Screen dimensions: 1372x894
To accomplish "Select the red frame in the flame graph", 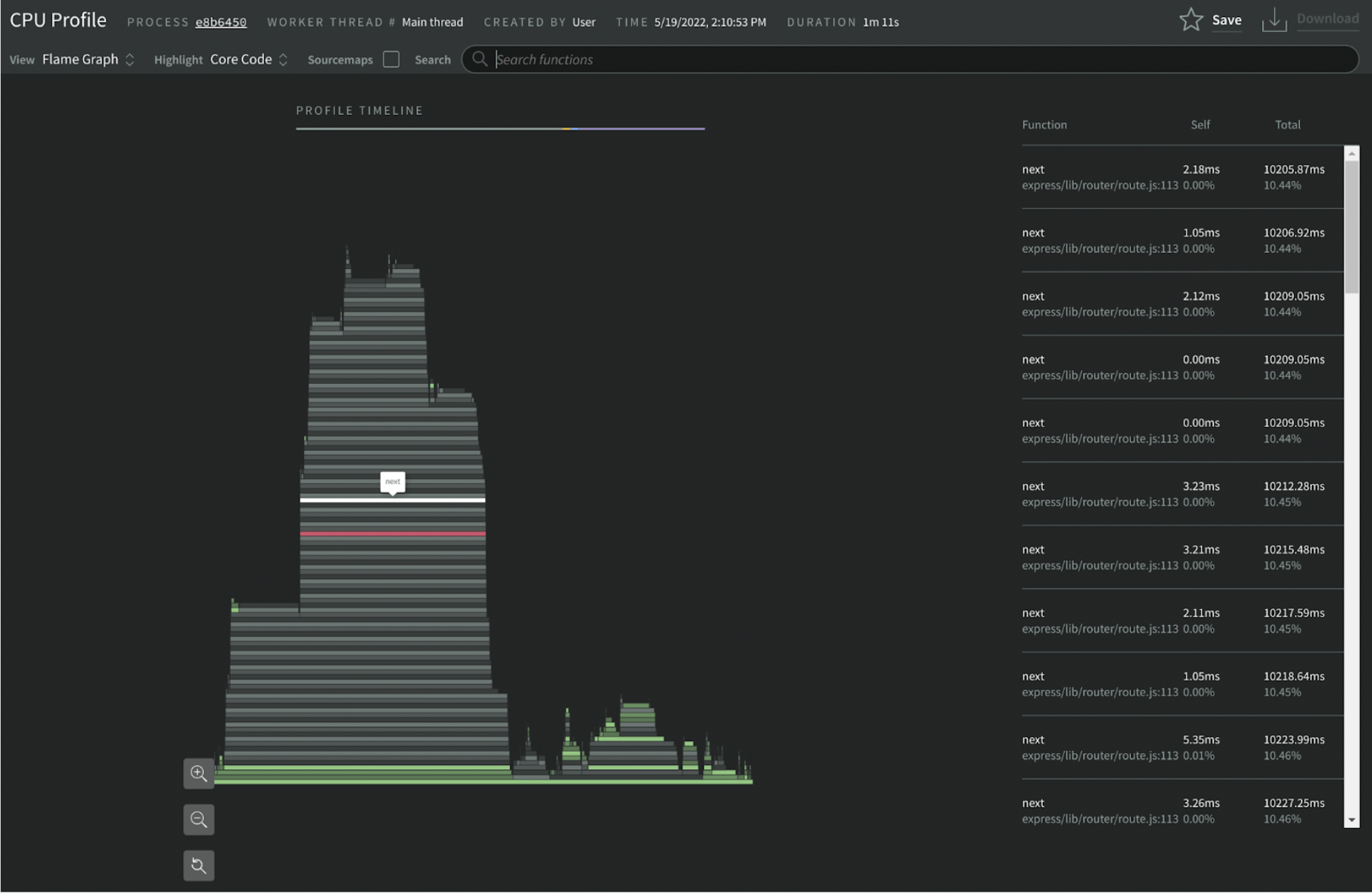I will coord(392,534).
